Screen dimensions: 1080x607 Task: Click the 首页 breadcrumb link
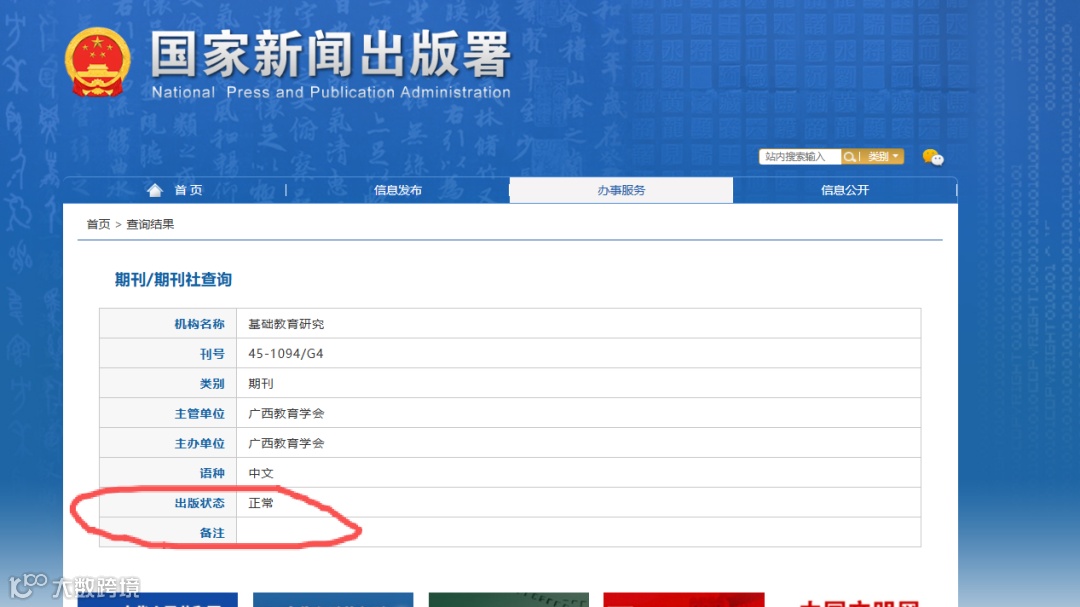(x=98, y=224)
